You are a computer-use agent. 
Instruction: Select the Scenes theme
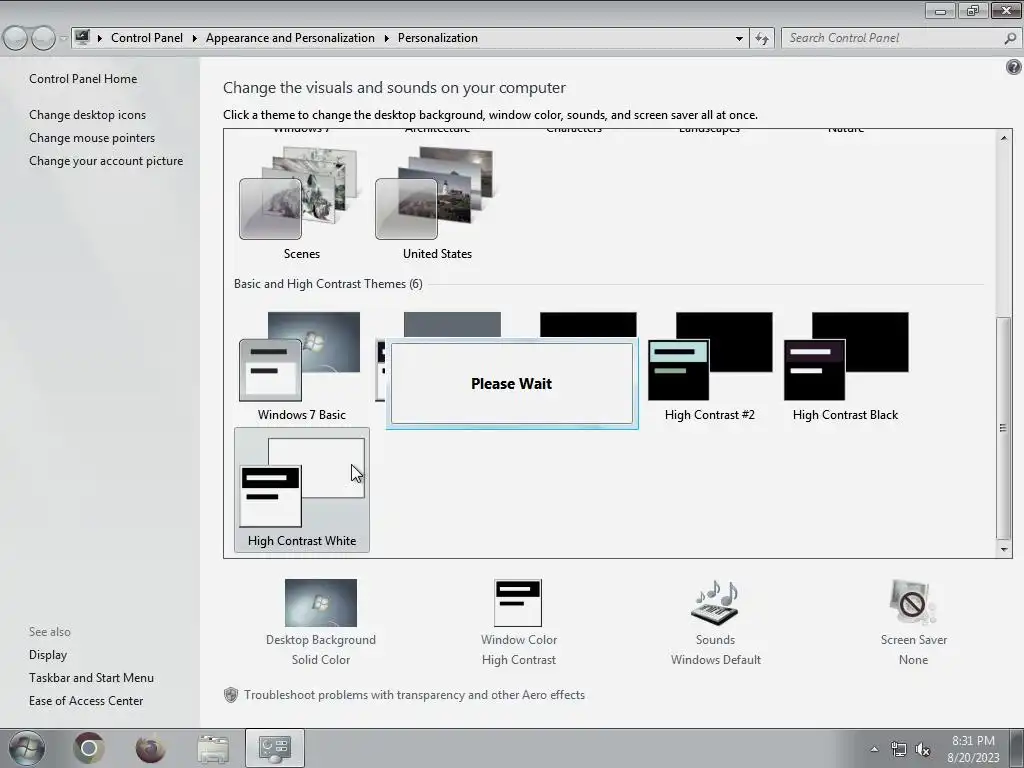pos(301,203)
